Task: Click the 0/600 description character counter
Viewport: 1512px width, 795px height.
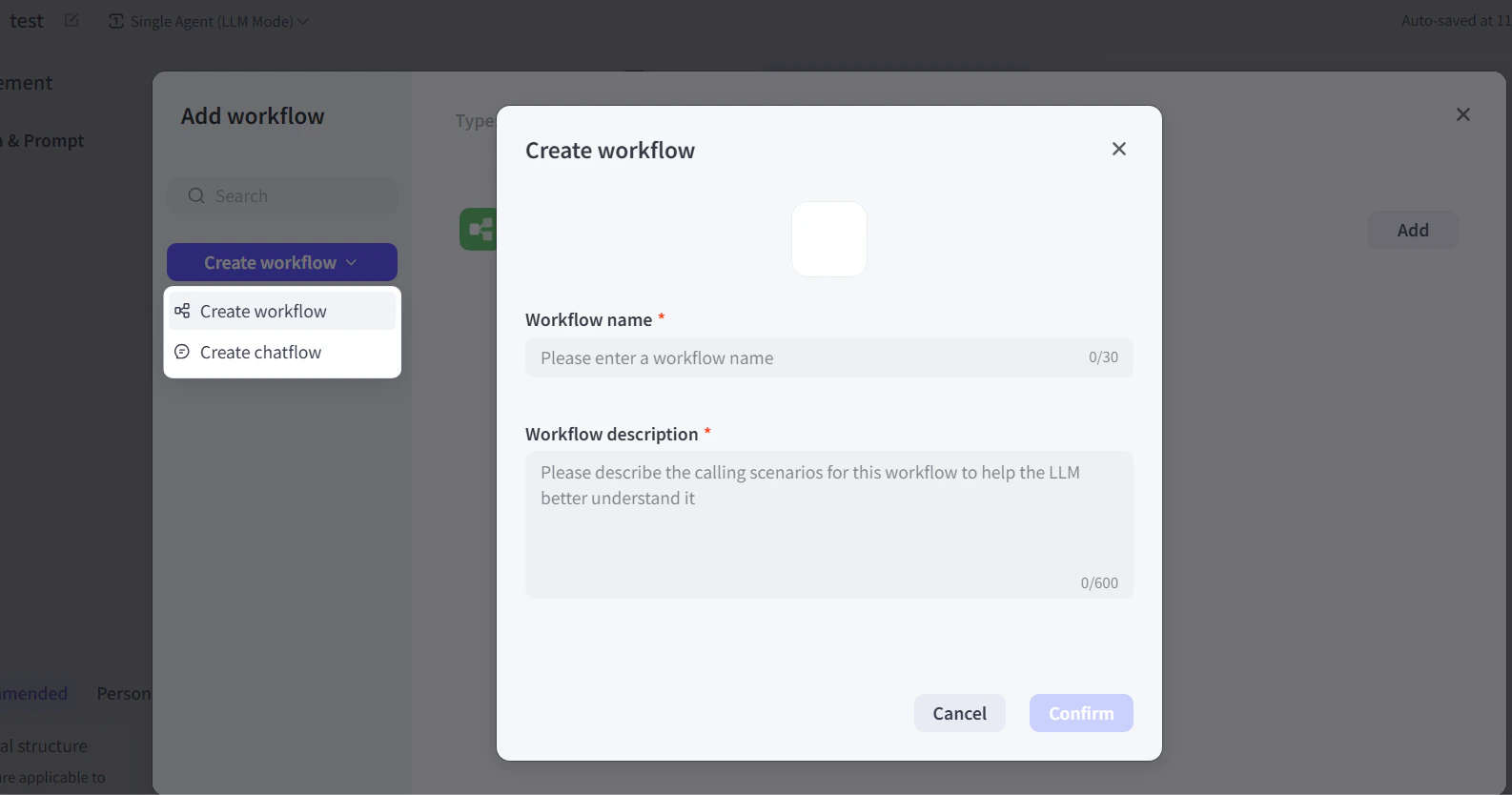Action: (1099, 582)
